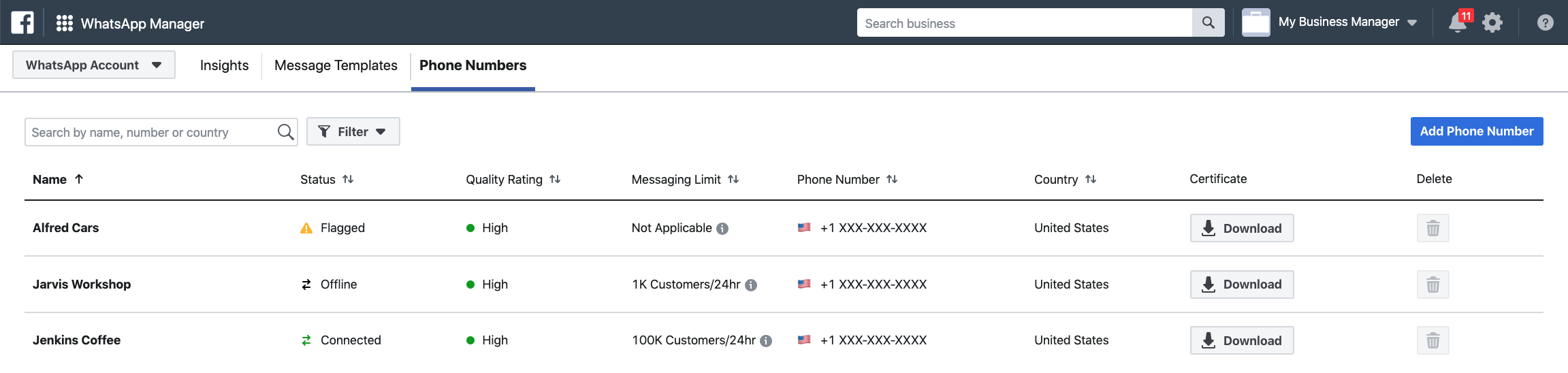
Task: Show info for 1K Customers/24hr limit
Action: pyautogui.click(x=751, y=285)
